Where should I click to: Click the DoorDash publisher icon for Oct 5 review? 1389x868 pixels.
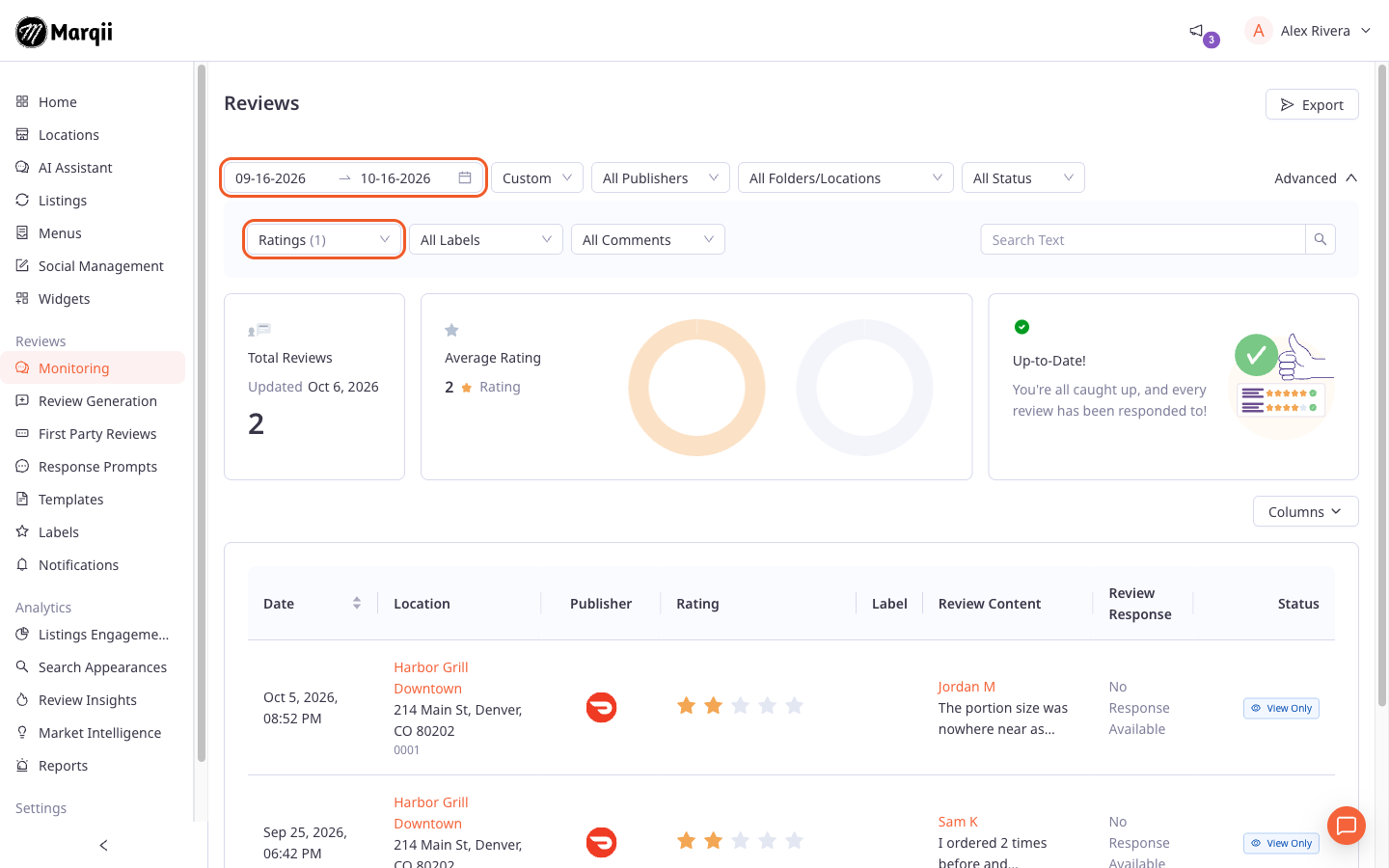click(x=601, y=707)
